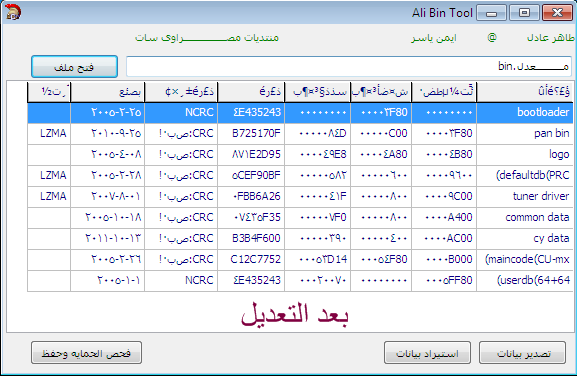Screen dimensions: 577x376
Task: Click the C12C7752 CRC value cell
Action: point(251,259)
